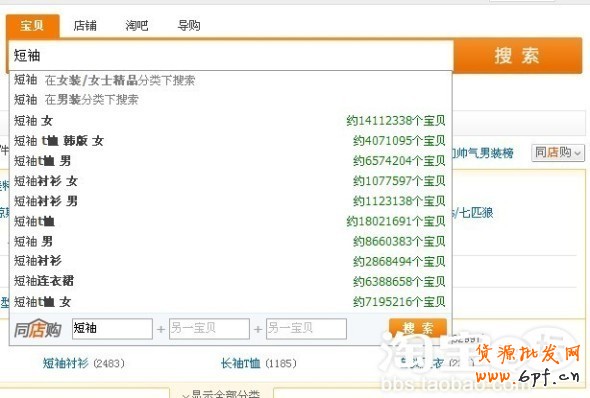The image size is (590, 398).
Task: Open the 同店购 dropdown on the right
Action: click(558, 153)
